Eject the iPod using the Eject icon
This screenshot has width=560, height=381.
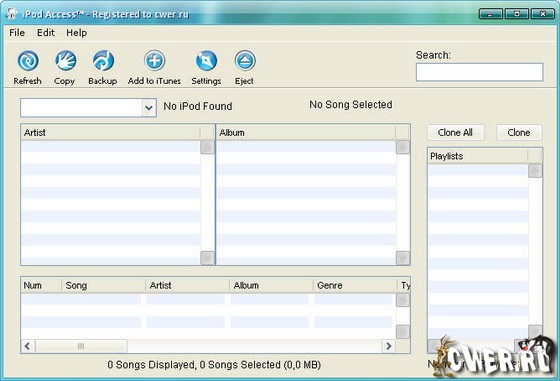[x=245, y=61]
